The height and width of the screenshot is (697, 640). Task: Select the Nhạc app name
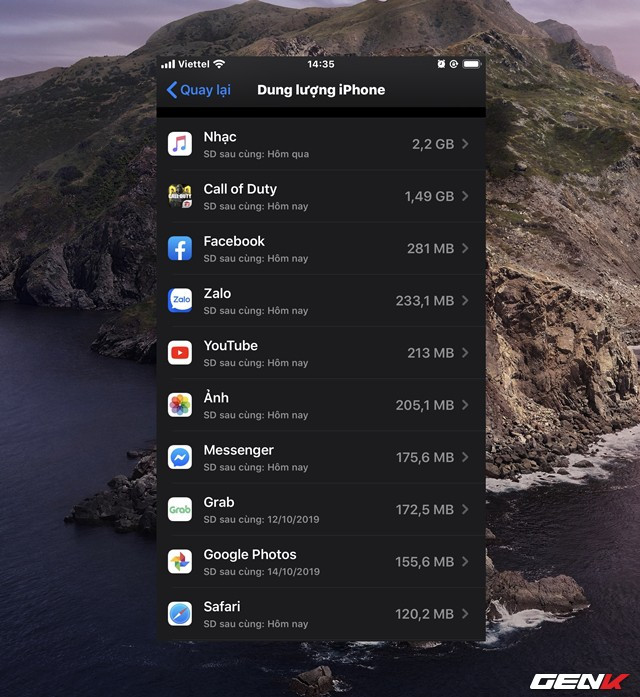(x=220, y=137)
